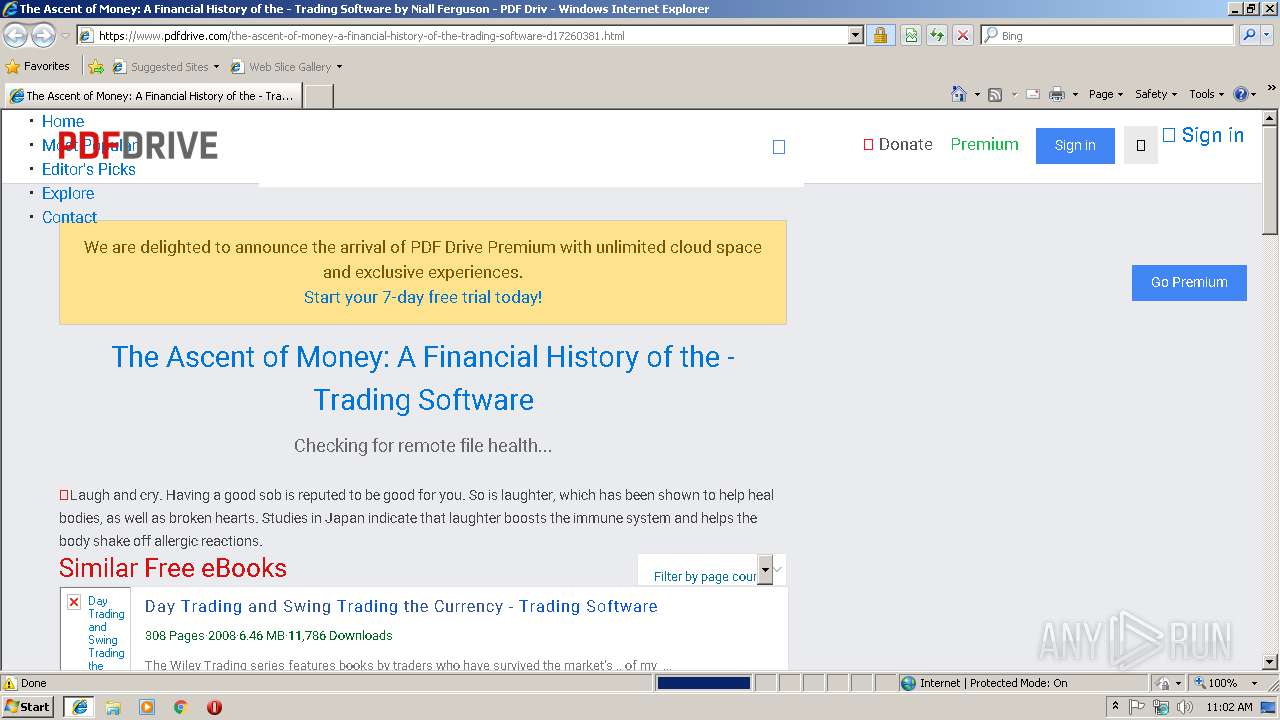Click the security lock icon in address bar
This screenshot has height=720, width=1280.
880,35
